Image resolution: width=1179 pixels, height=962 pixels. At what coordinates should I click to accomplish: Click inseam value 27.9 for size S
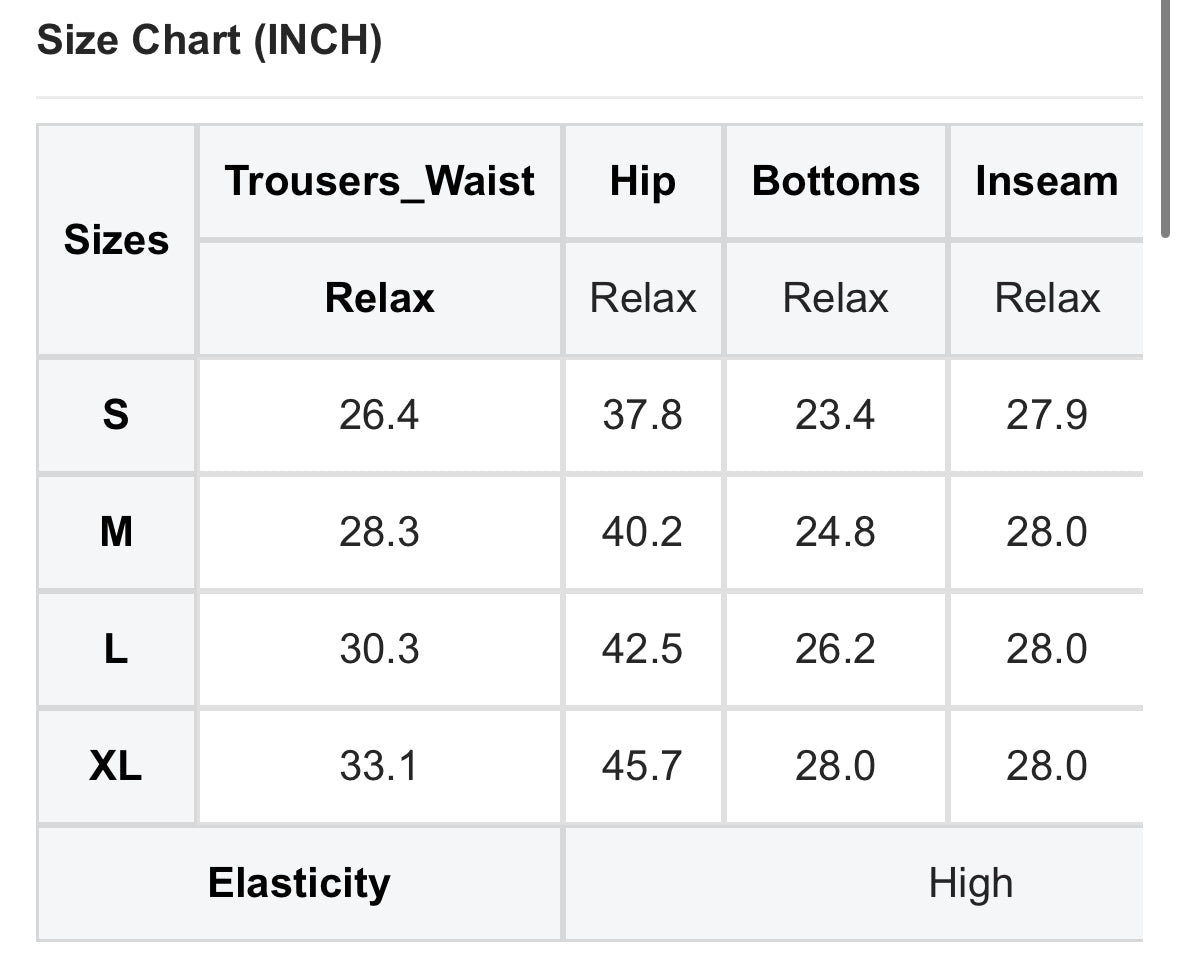pos(1046,414)
